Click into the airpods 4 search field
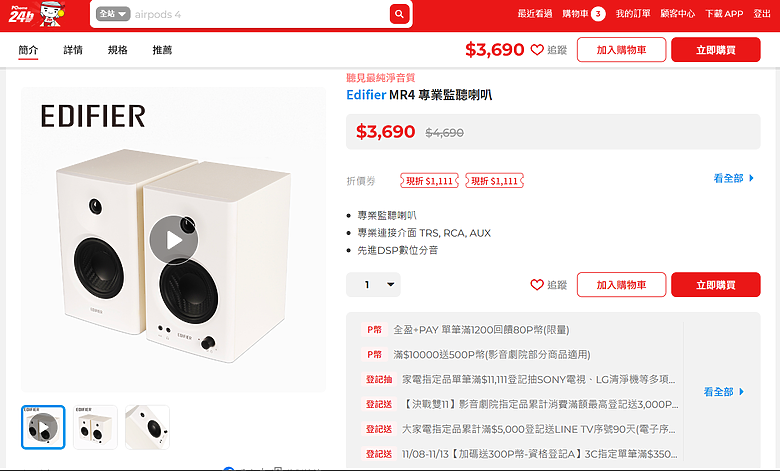Viewport: 780px width, 471px height. (259, 14)
